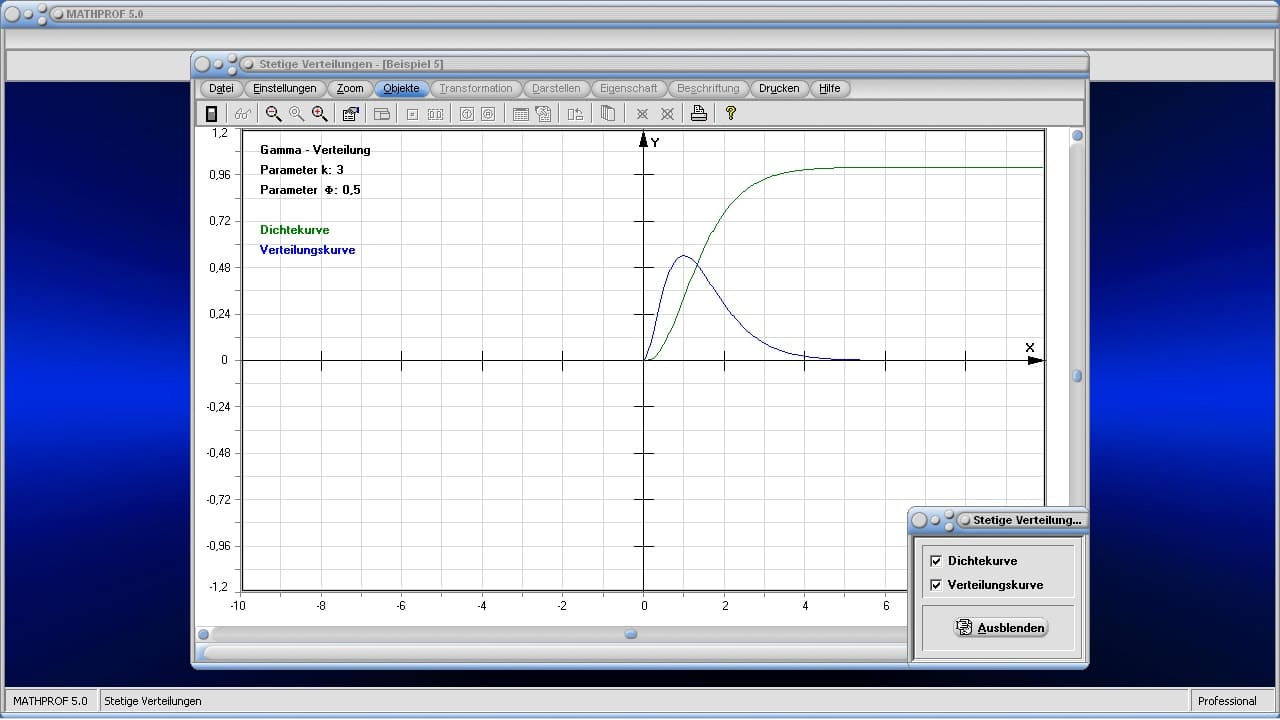Print using the printer icon
The width and height of the screenshot is (1280, 720).
pyautogui.click(x=699, y=114)
